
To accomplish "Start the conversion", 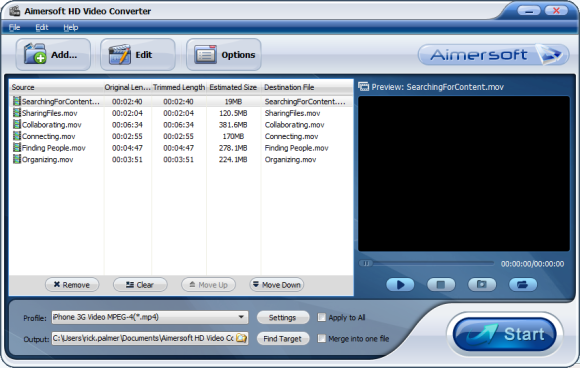I will [x=505, y=334].
